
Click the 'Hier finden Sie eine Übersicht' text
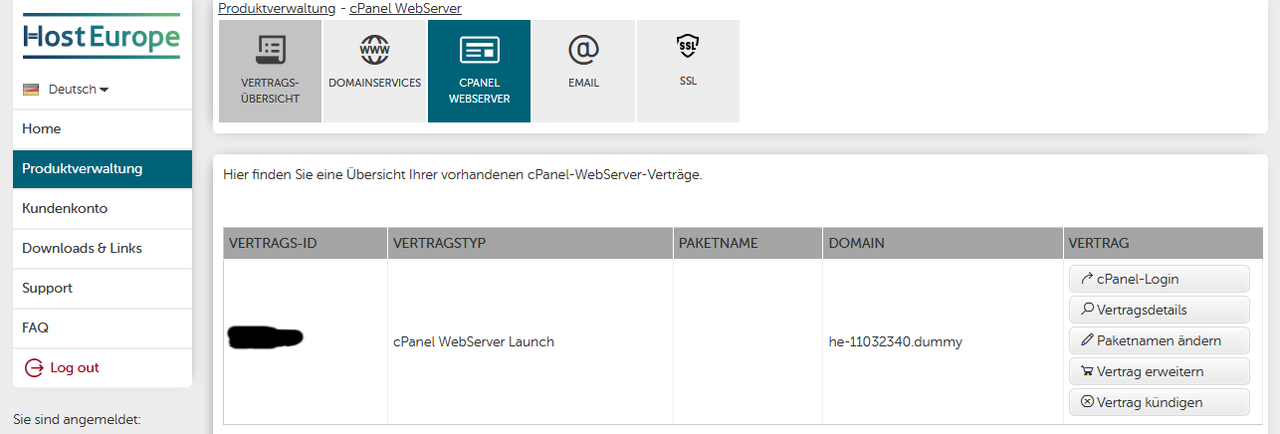point(463,175)
